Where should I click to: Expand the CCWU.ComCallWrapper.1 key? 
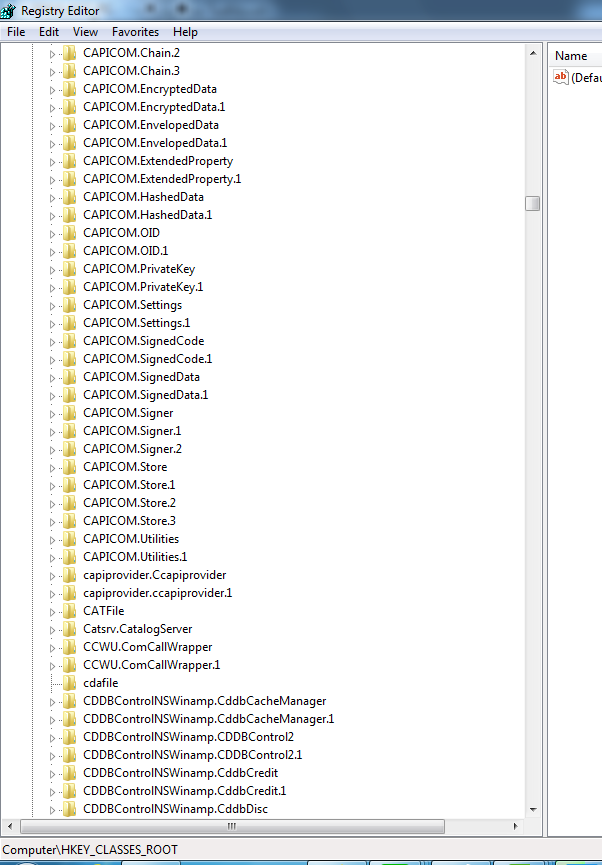[52, 666]
